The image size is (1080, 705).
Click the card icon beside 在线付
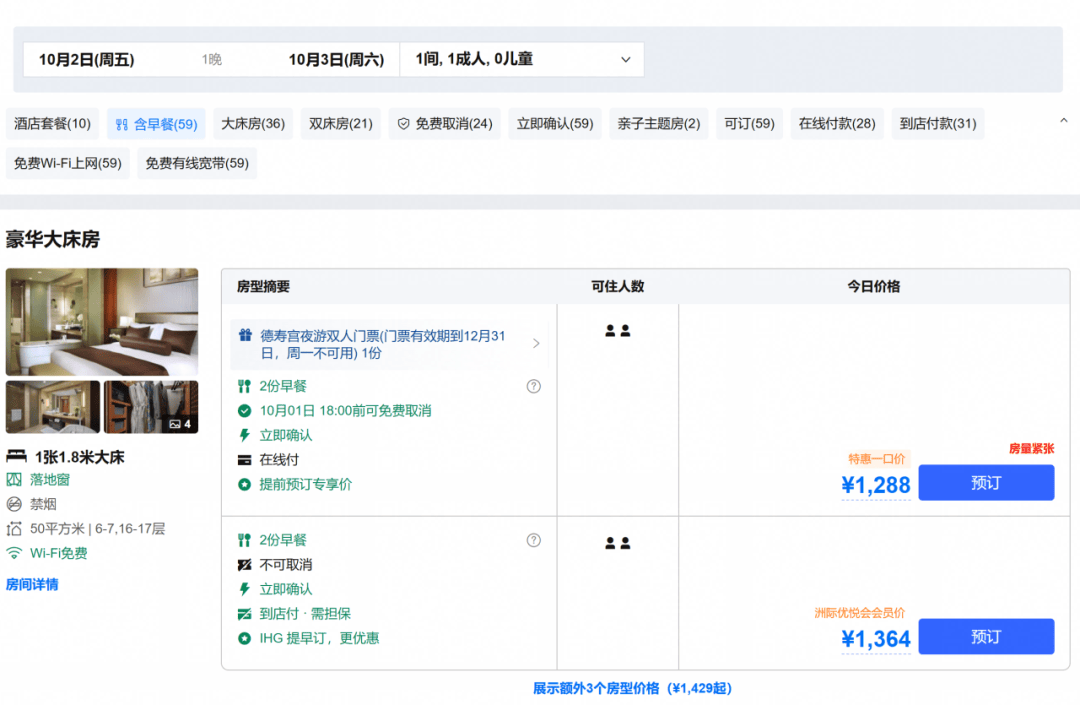(x=245, y=460)
